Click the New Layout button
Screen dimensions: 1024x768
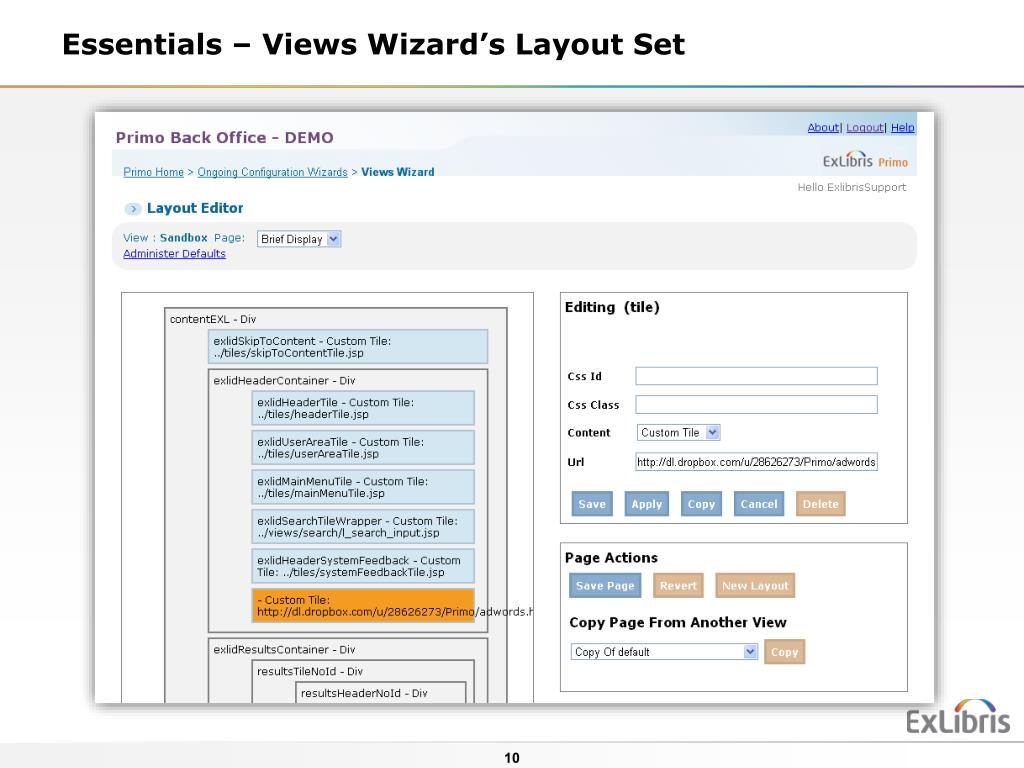tap(755, 586)
